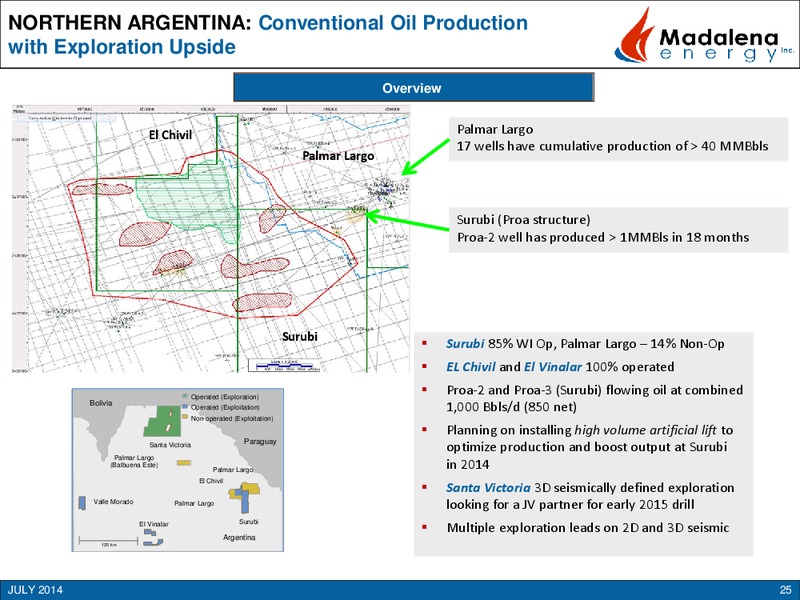This screenshot has width=800, height=600.
Task: Click 'El Vinalar' label on locator map
Action: (x=154, y=524)
